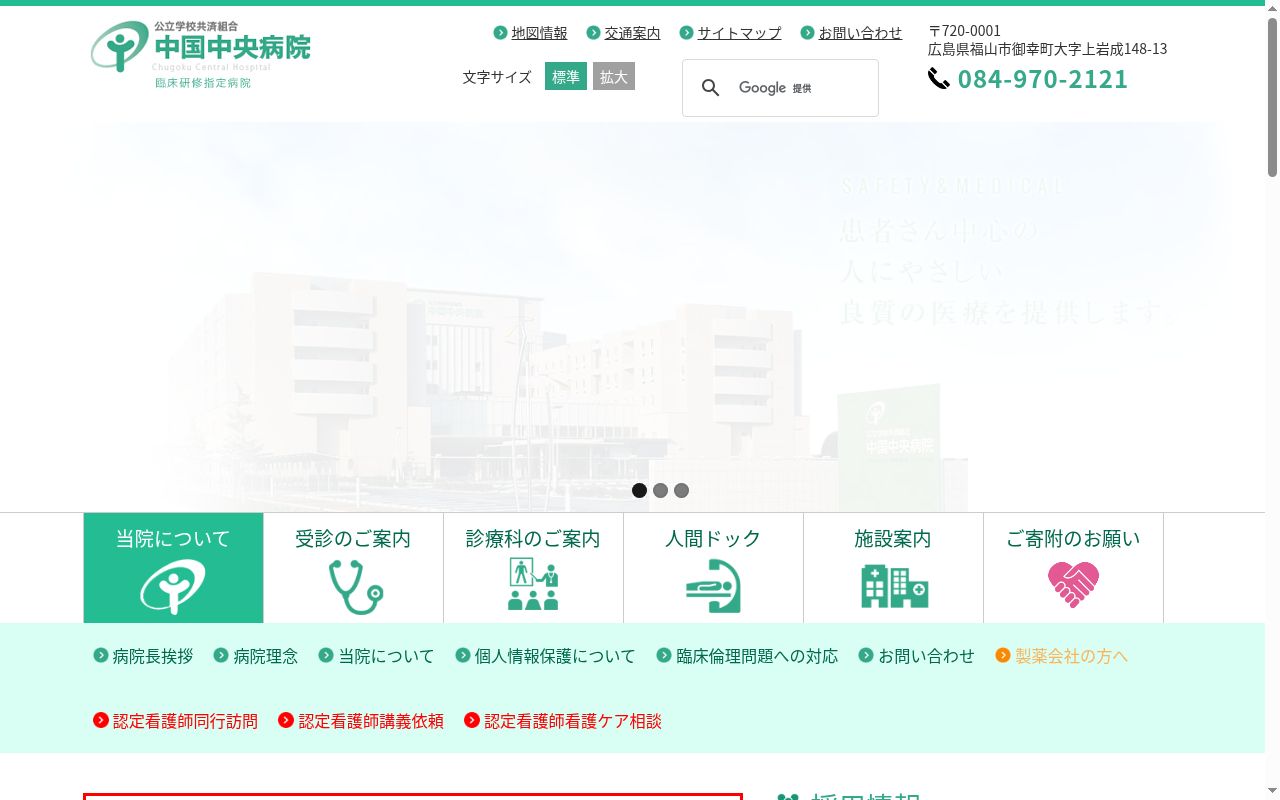Screen dimensions: 1280x800
Task: Click the green arrow bullet beside 病院長挨拶
Action: [101, 655]
